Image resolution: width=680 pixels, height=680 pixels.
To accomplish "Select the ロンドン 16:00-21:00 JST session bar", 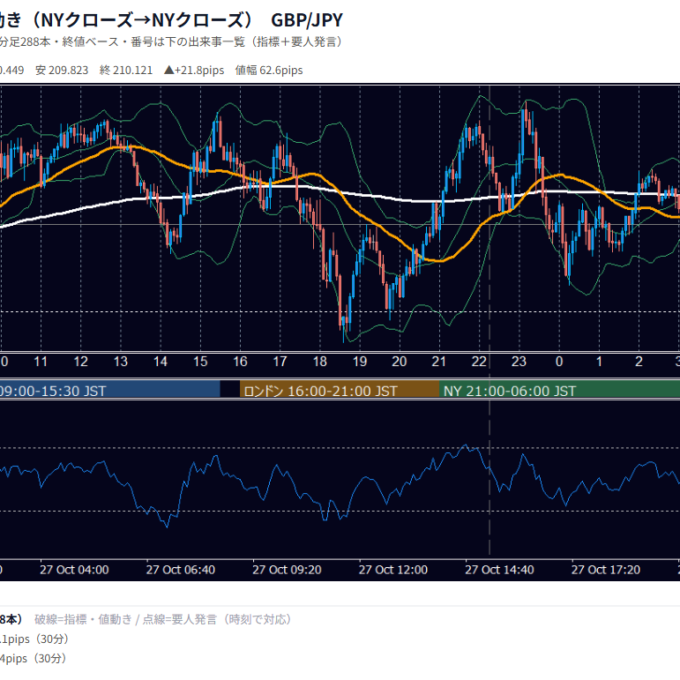I will pos(340,391).
